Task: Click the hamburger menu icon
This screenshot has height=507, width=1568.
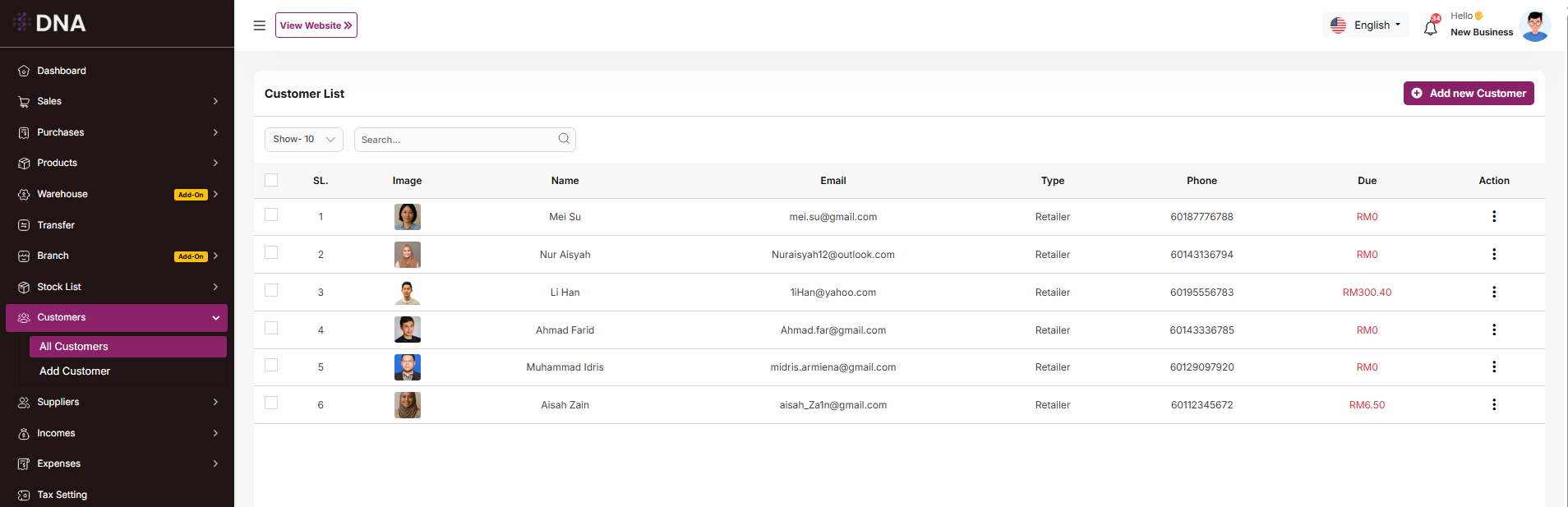Action: coord(259,25)
